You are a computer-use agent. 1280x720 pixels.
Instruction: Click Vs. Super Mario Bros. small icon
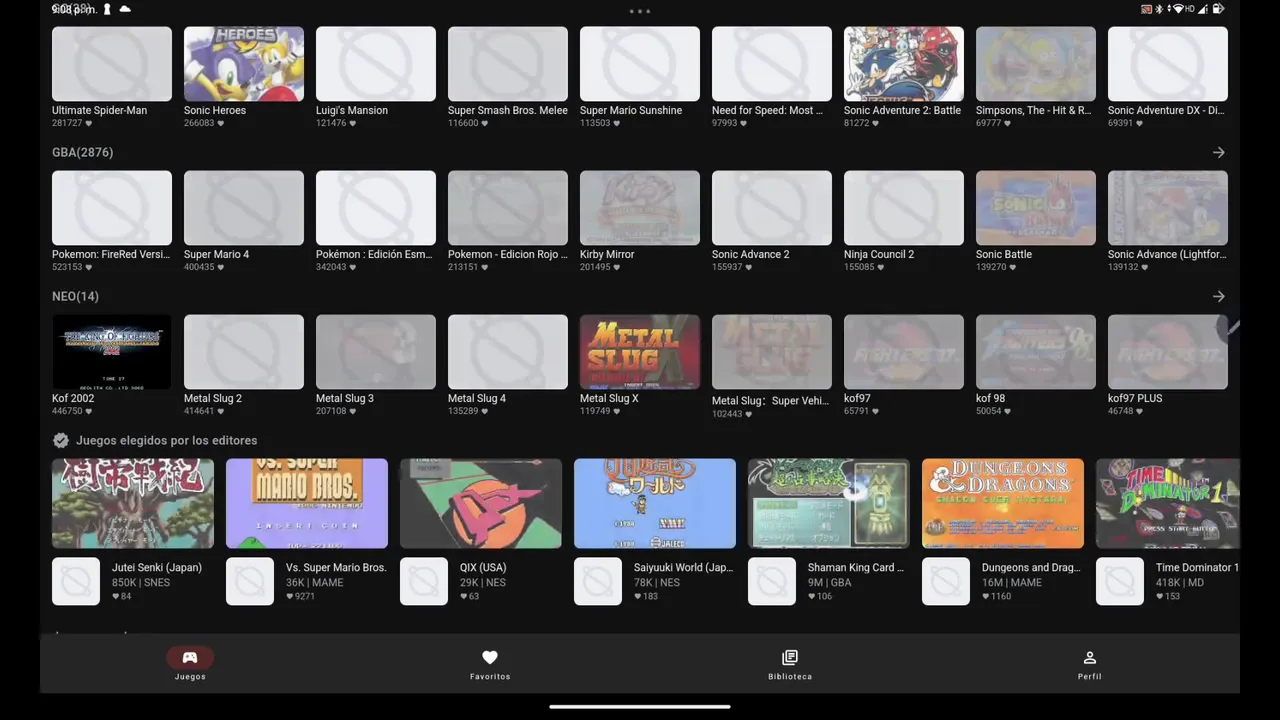click(250, 581)
